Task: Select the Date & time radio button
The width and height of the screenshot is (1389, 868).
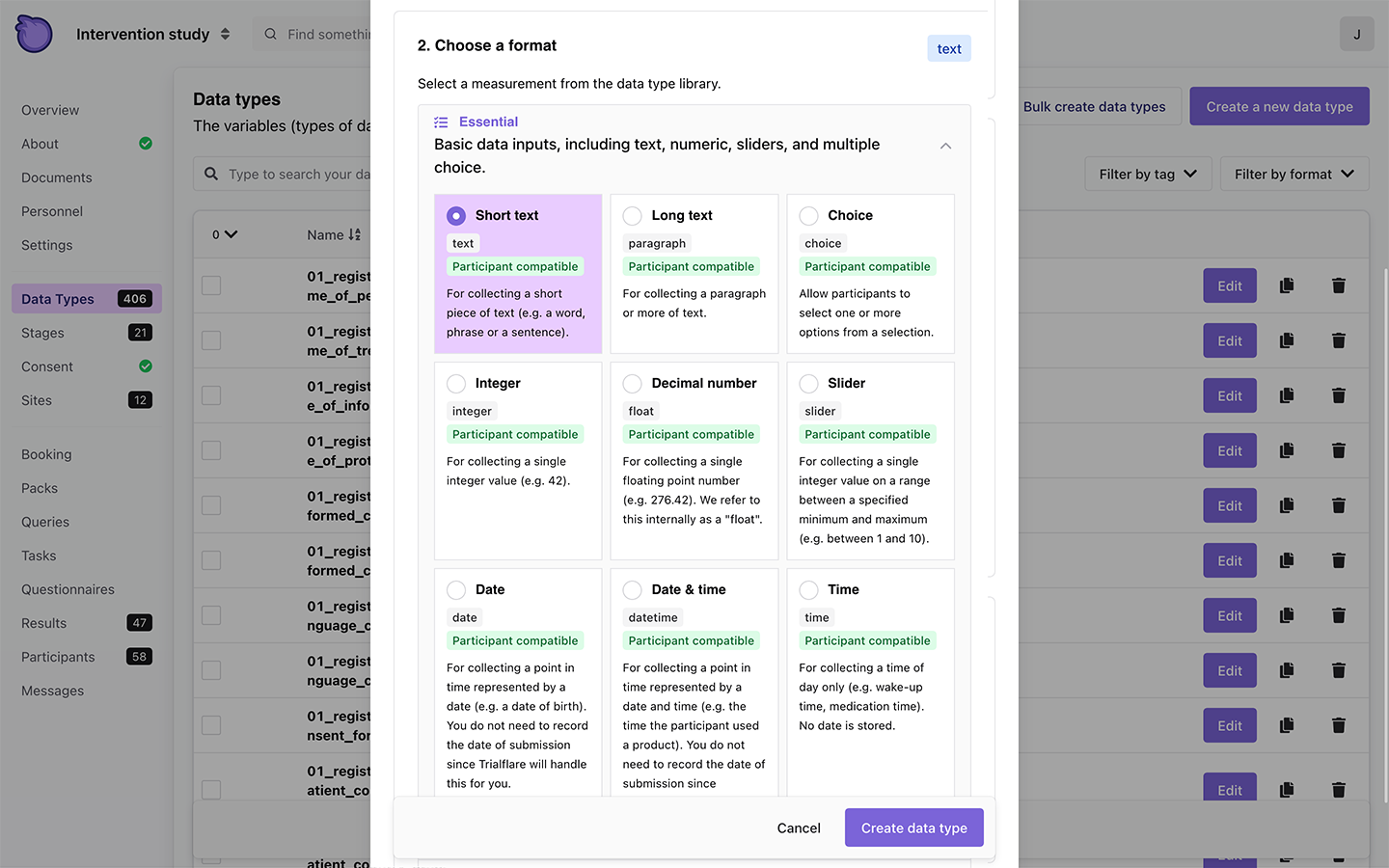Action: click(x=633, y=590)
